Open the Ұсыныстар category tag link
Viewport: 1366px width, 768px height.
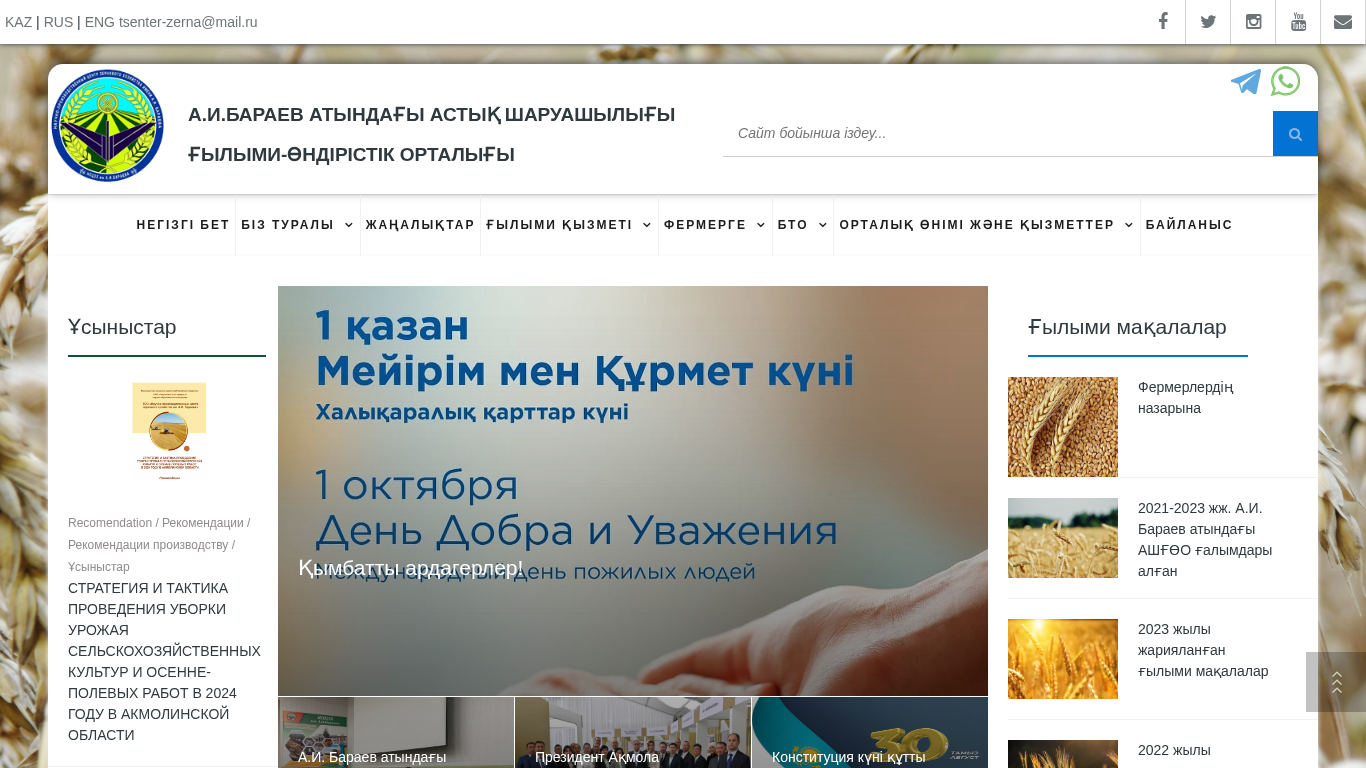(99, 567)
